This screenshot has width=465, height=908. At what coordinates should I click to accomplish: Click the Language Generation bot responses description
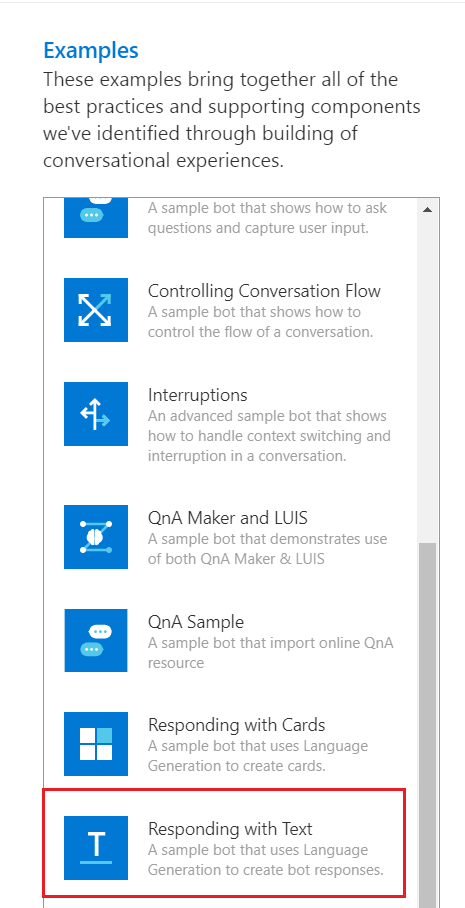click(x=266, y=860)
